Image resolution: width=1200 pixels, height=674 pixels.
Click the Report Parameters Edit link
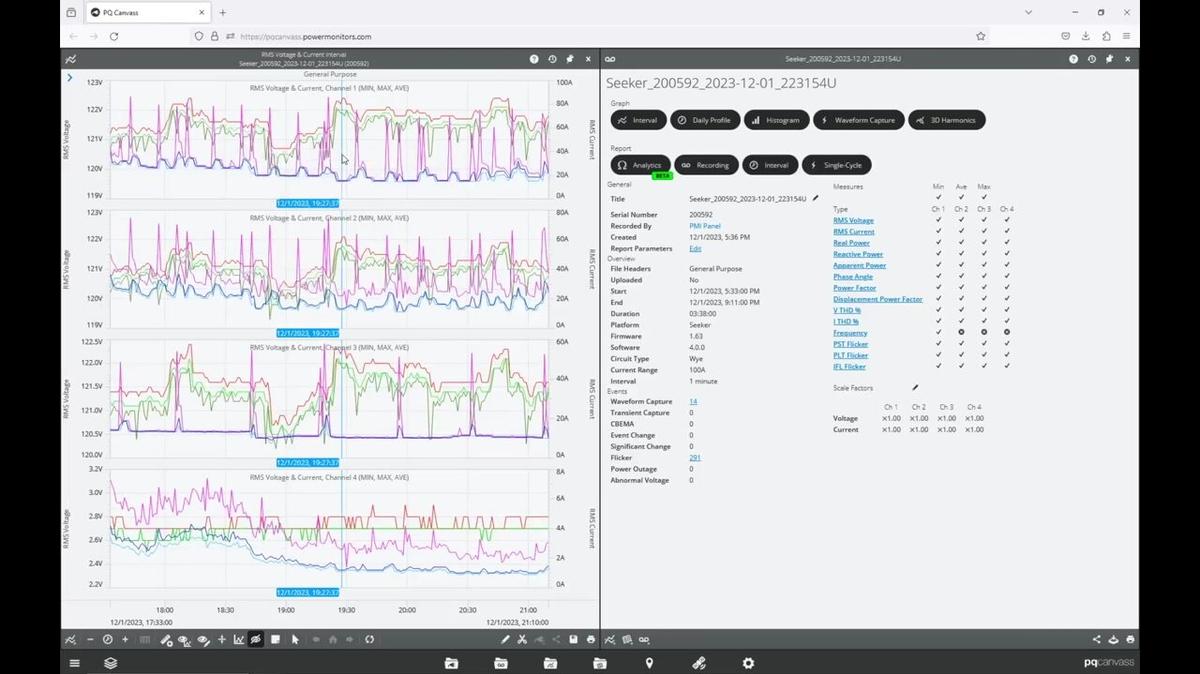[x=695, y=248]
